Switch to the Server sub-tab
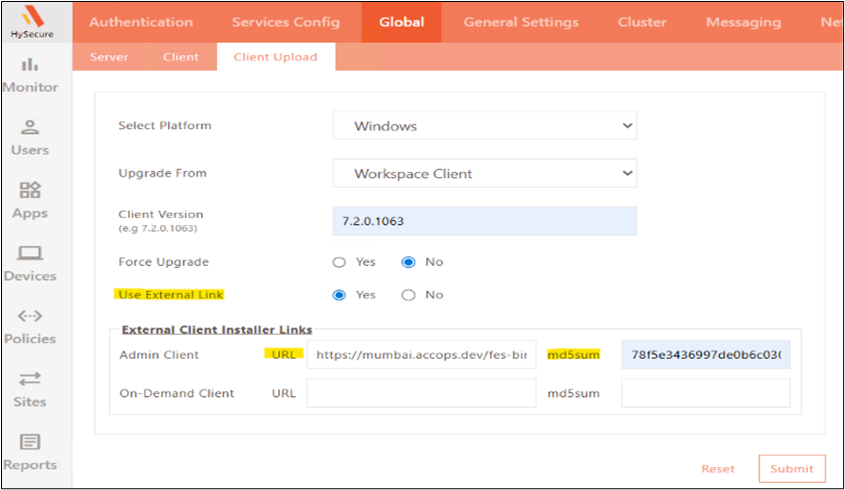Image resolution: width=845 pixels, height=490 pixels. (109, 57)
